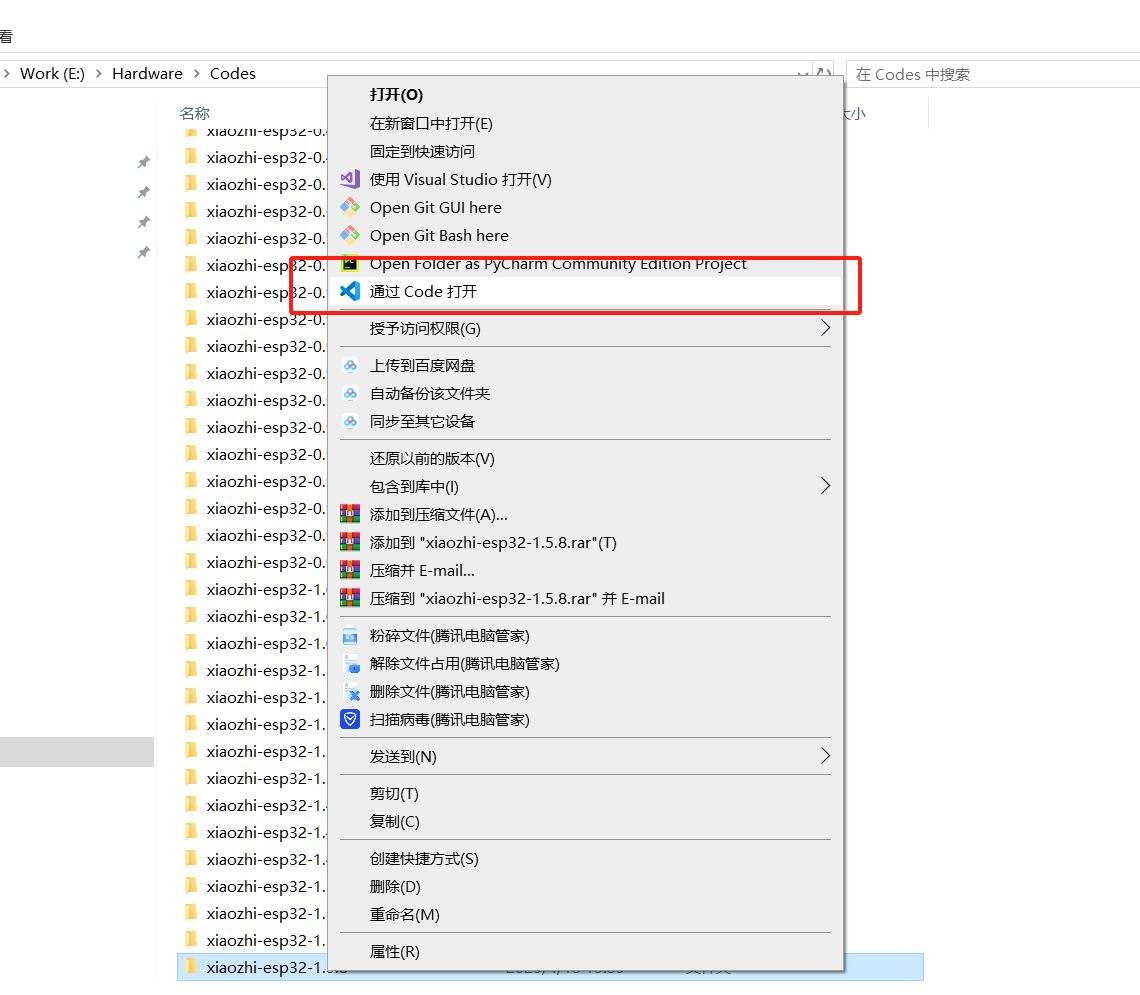Click the PyCharm icon in context menu
This screenshot has height=995, width=1140.
tap(350, 264)
